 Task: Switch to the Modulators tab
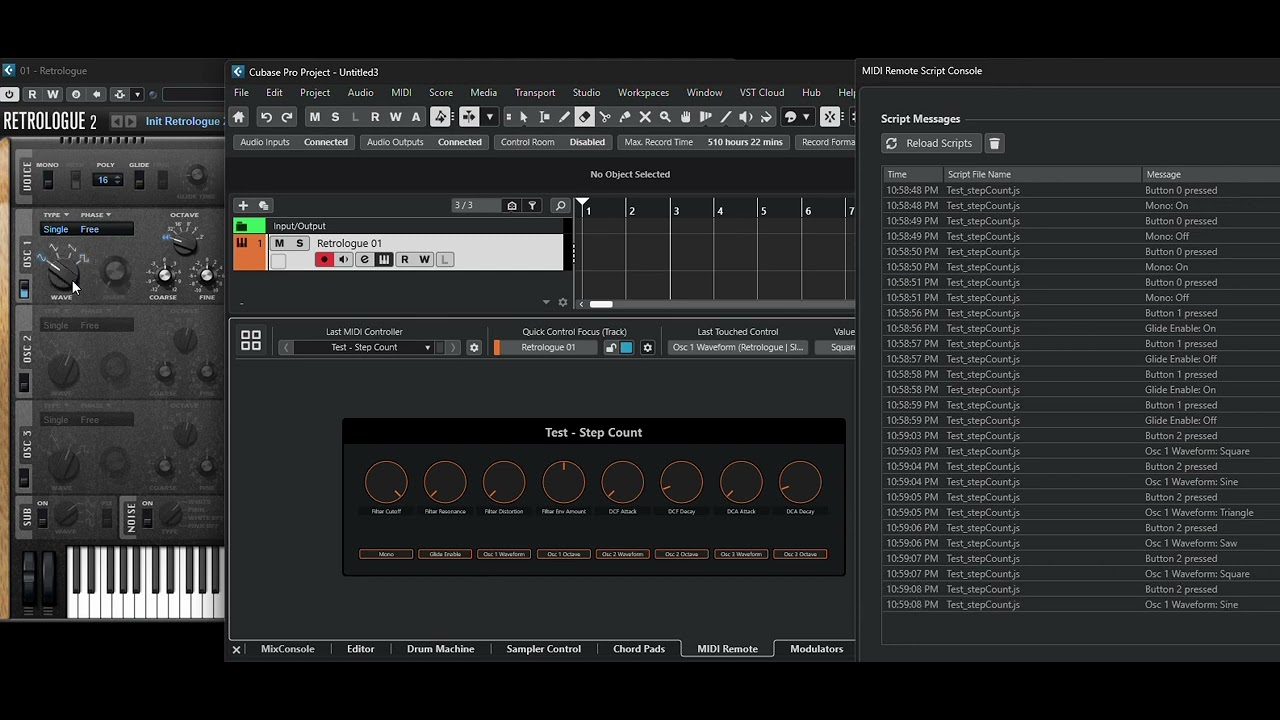[817, 649]
